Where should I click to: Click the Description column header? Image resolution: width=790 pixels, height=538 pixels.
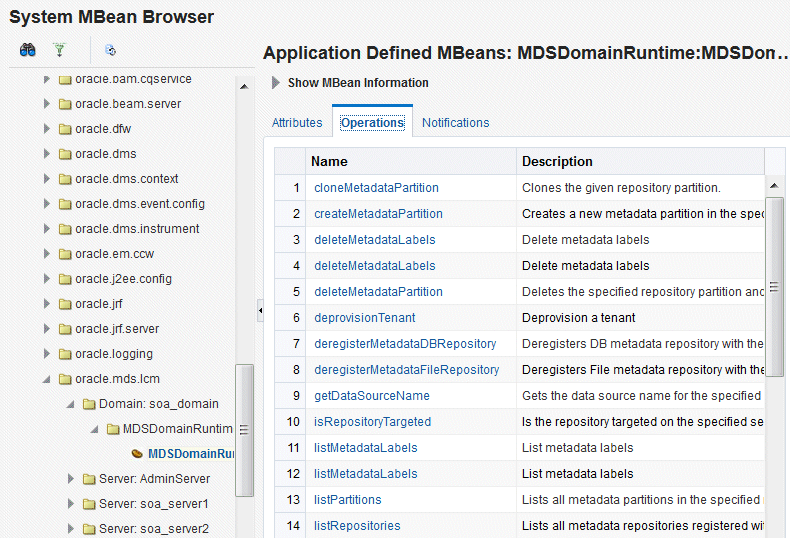(640, 161)
